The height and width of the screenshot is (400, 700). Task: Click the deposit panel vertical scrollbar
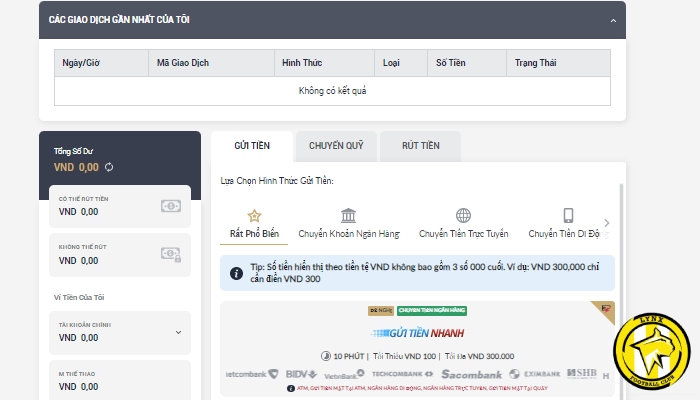(x=621, y=290)
